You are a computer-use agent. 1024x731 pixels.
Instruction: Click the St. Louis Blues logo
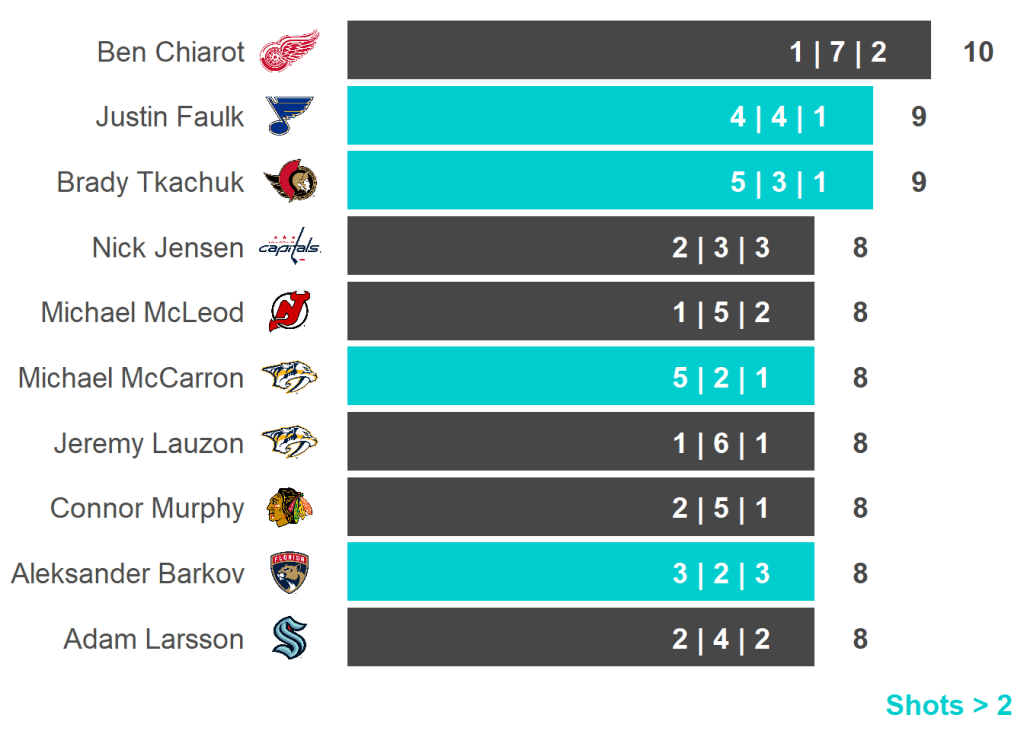point(289,116)
